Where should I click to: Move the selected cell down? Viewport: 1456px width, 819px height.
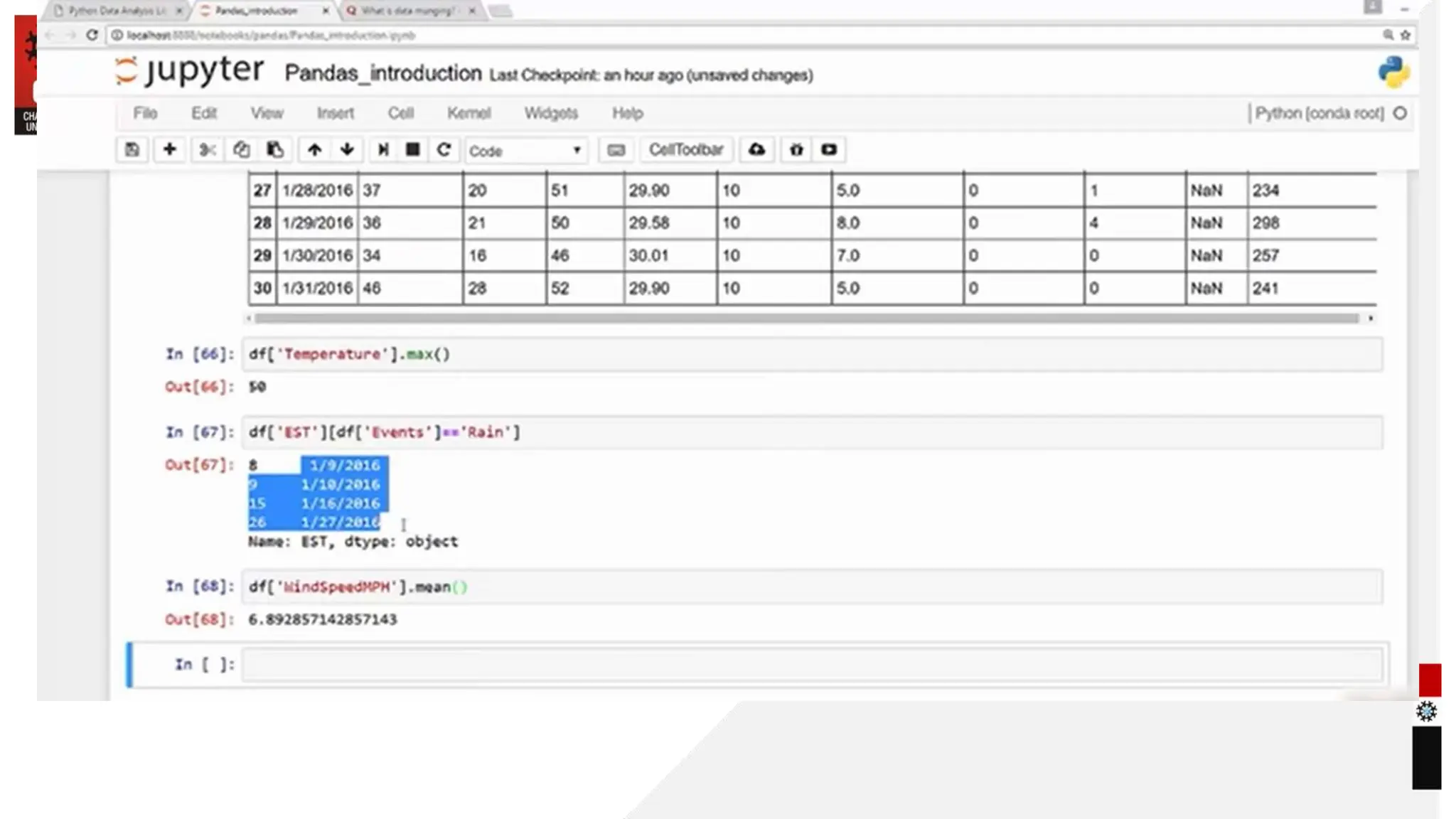point(347,150)
